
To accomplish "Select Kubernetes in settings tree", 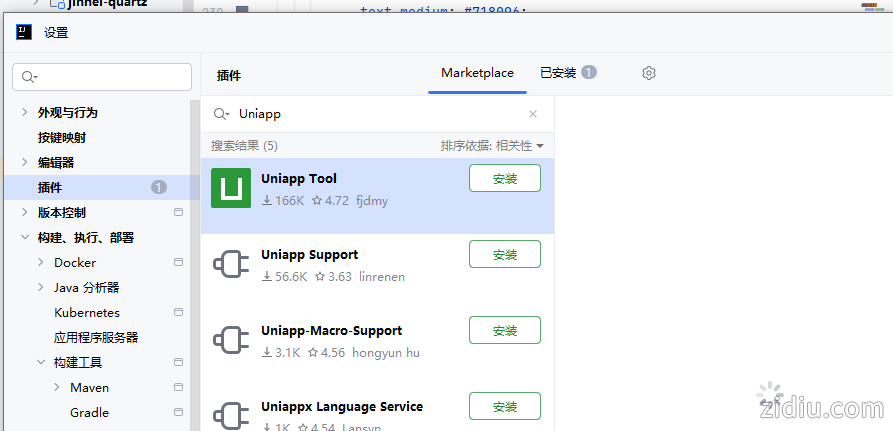I will pyautogui.click(x=87, y=313).
